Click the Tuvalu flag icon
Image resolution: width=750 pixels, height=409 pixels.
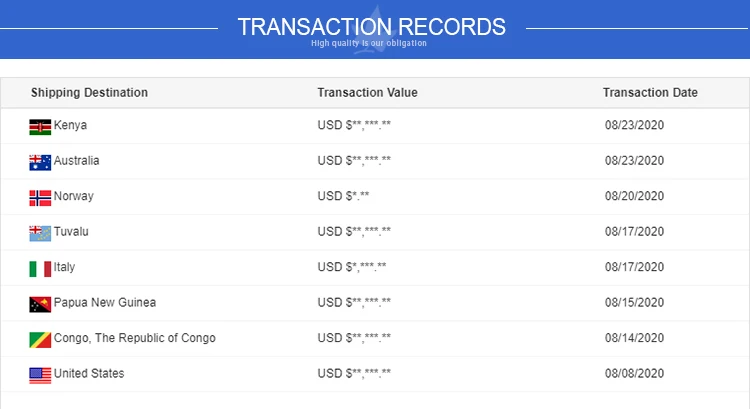click(x=40, y=233)
